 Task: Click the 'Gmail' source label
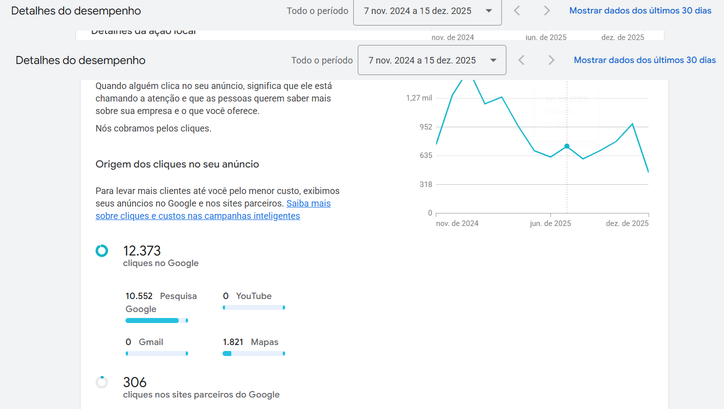click(x=151, y=342)
